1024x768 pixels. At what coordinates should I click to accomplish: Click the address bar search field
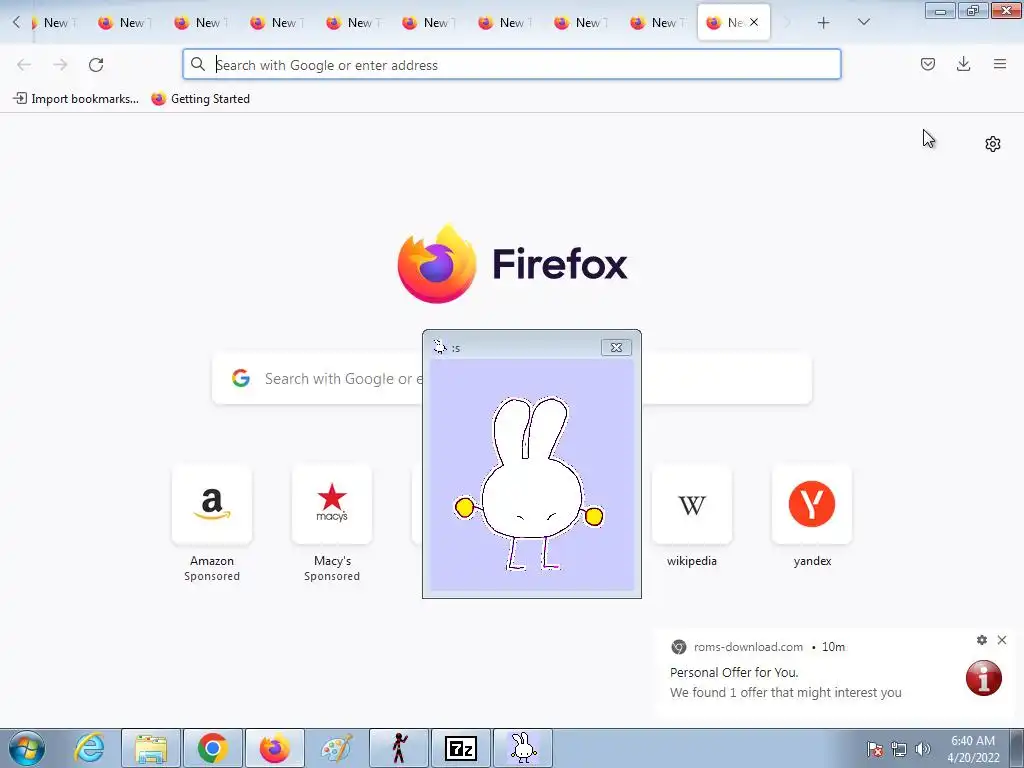[511, 65]
